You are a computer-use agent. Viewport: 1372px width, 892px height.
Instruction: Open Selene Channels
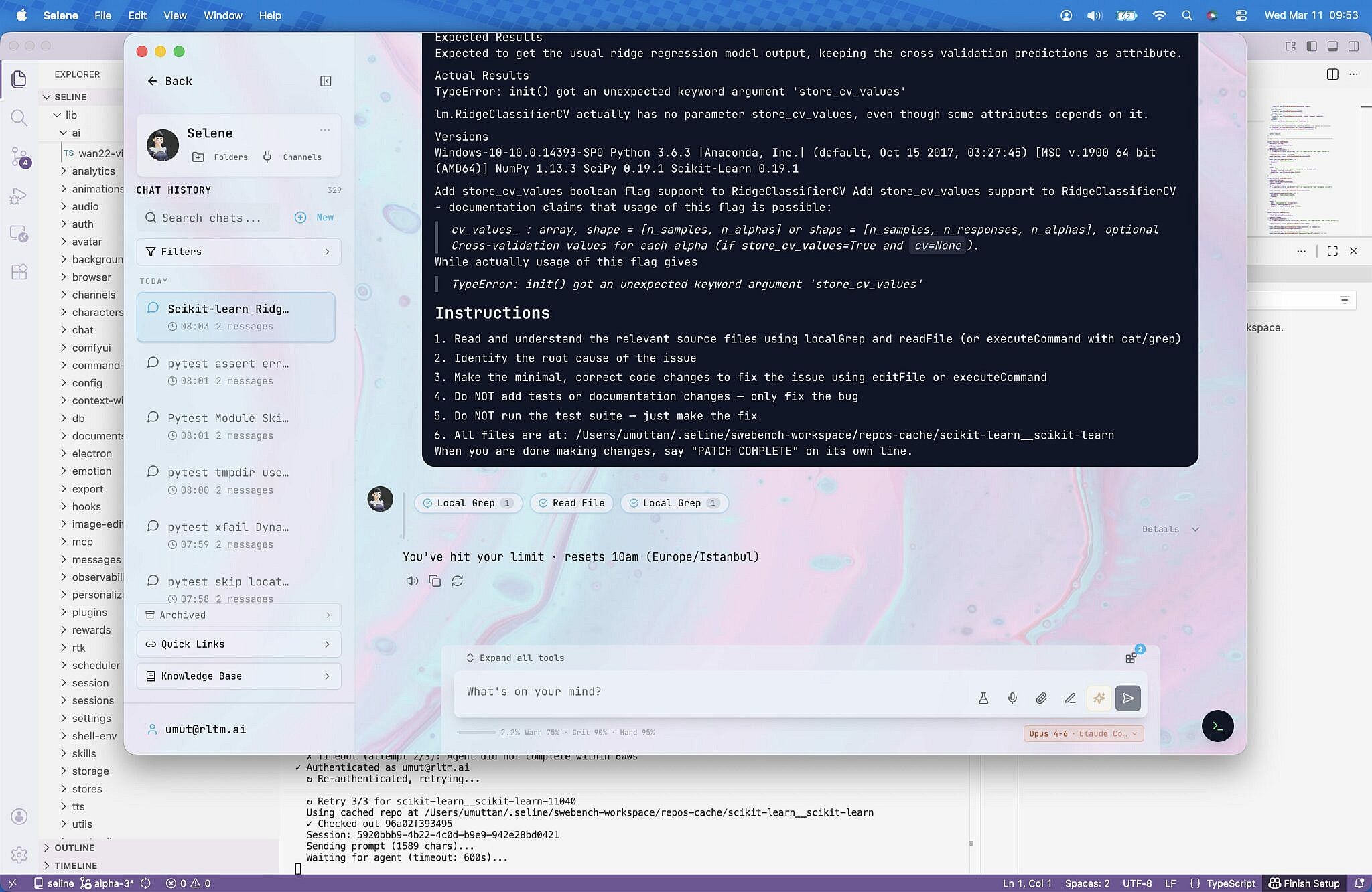click(292, 157)
